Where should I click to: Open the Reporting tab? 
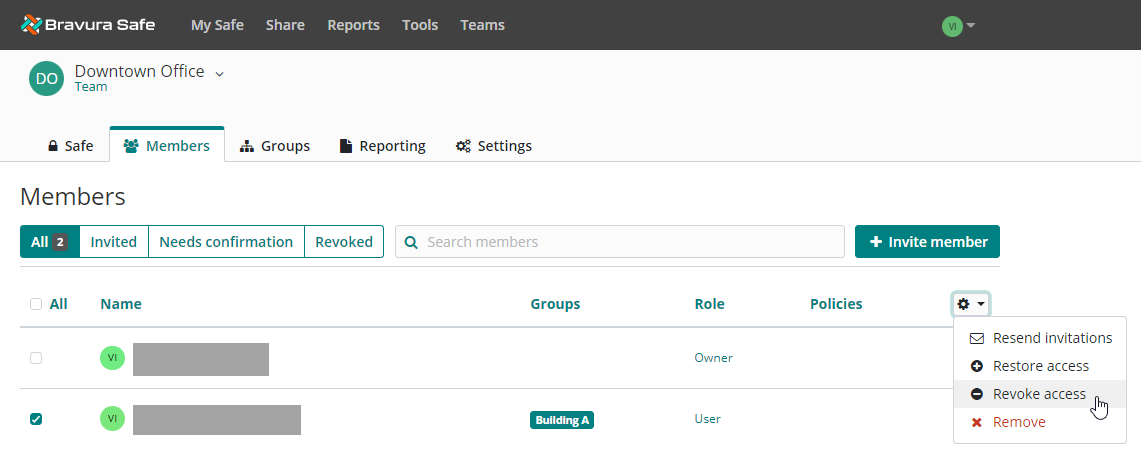(x=383, y=146)
